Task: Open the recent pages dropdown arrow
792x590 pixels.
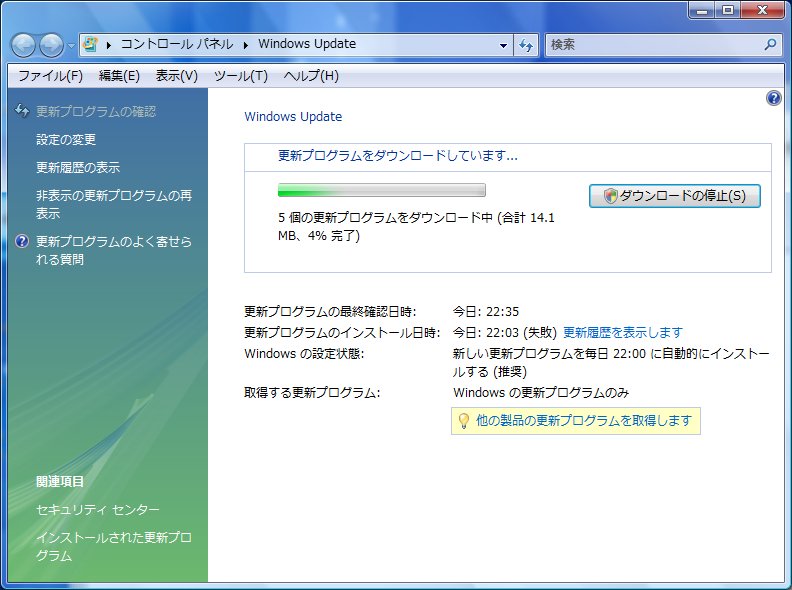Action: (71, 45)
